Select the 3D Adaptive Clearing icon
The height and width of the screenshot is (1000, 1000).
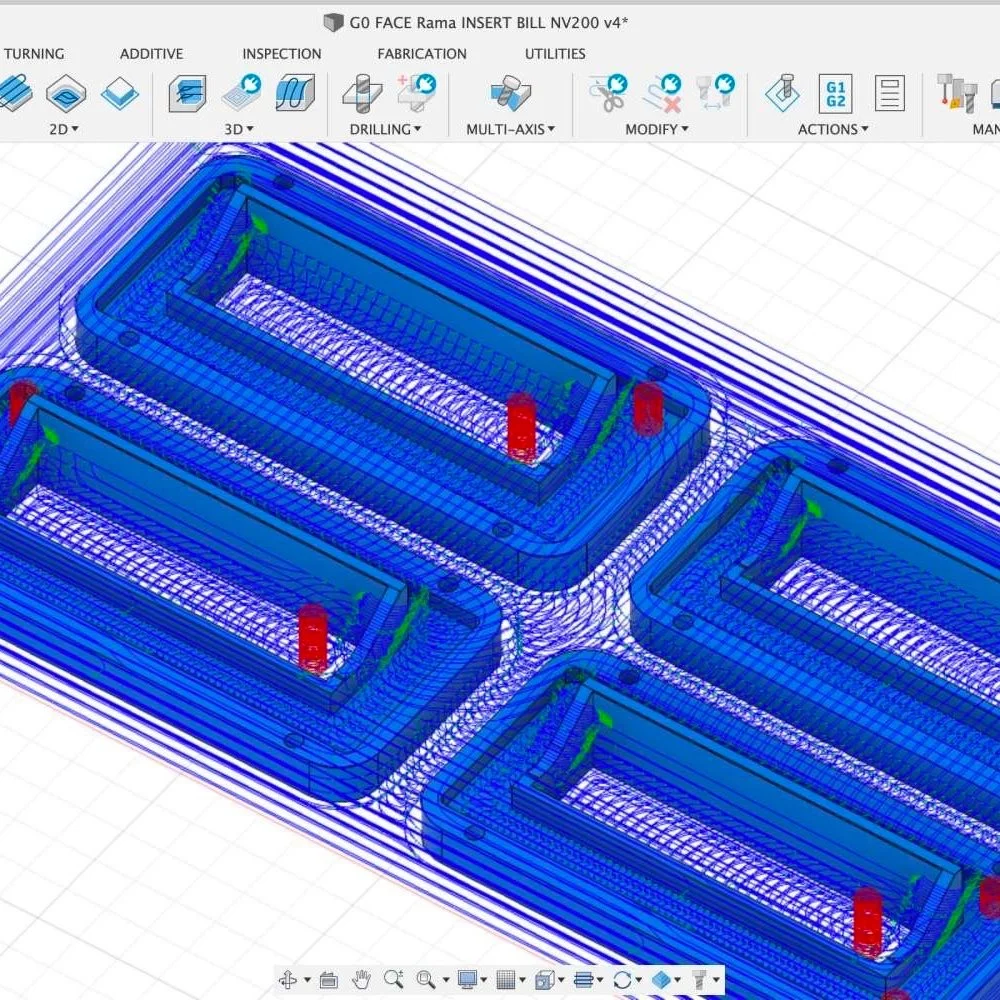pyautogui.click(x=187, y=93)
